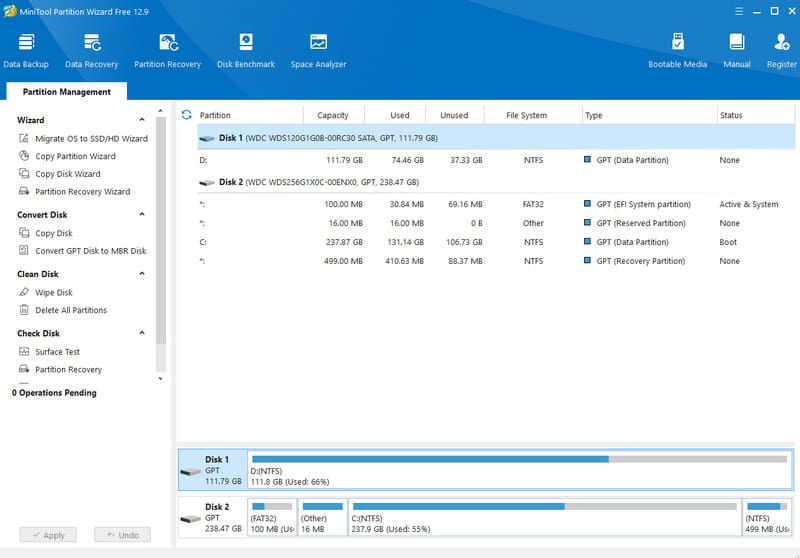Select the Disk 2 header row
This screenshot has width=800, height=558.
(496, 182)
